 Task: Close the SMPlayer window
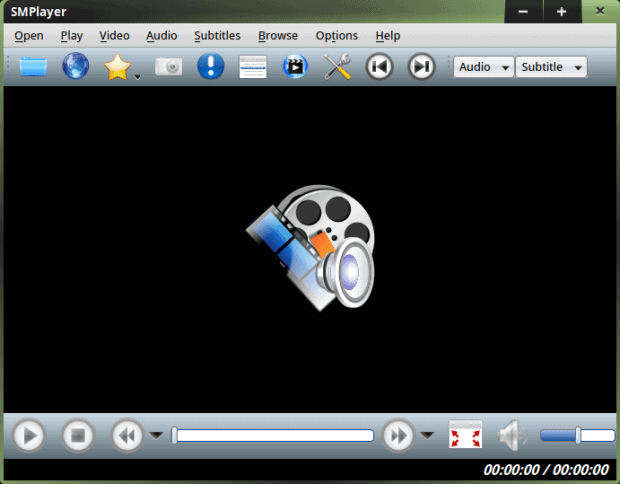pos(600,11)
